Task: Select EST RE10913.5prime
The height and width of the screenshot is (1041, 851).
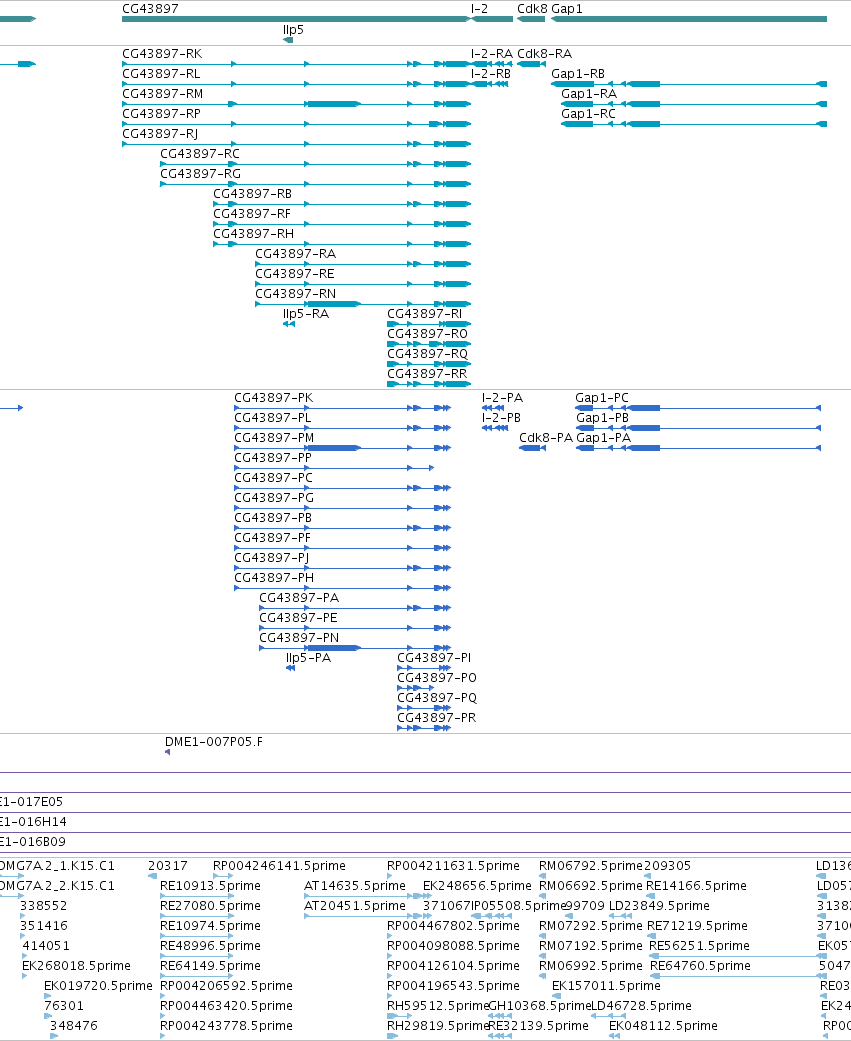Action: 197,896
